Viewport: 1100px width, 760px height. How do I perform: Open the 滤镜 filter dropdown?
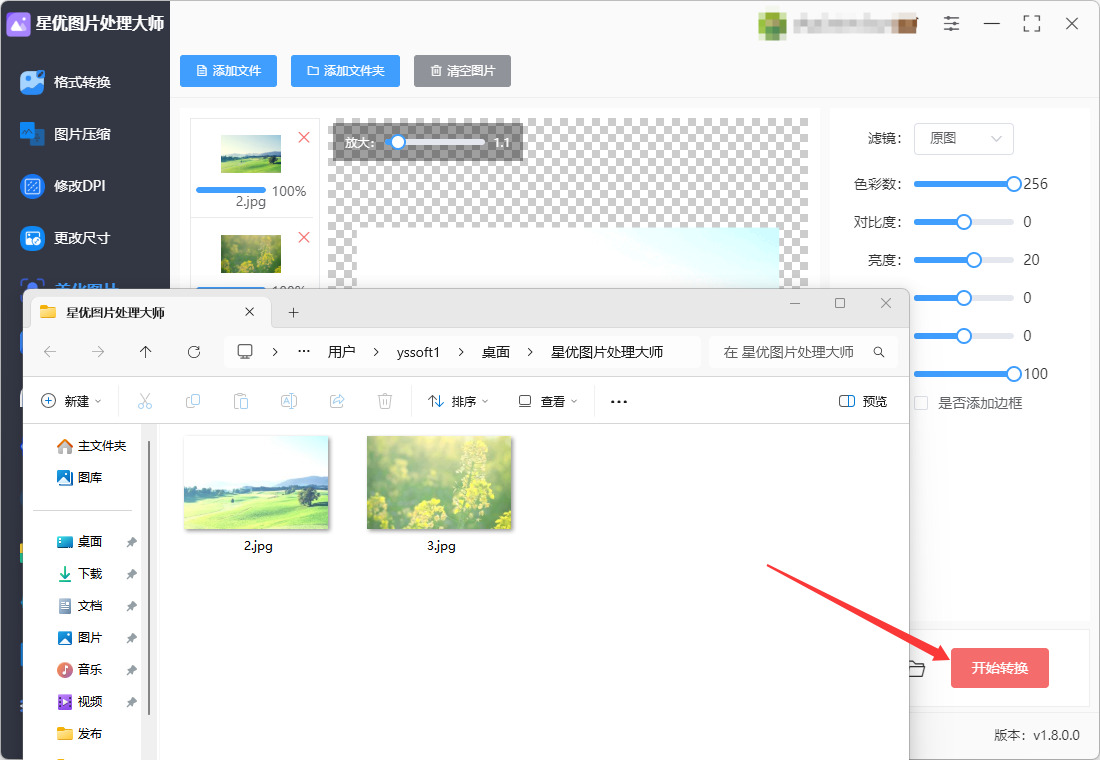pos(963,138)
